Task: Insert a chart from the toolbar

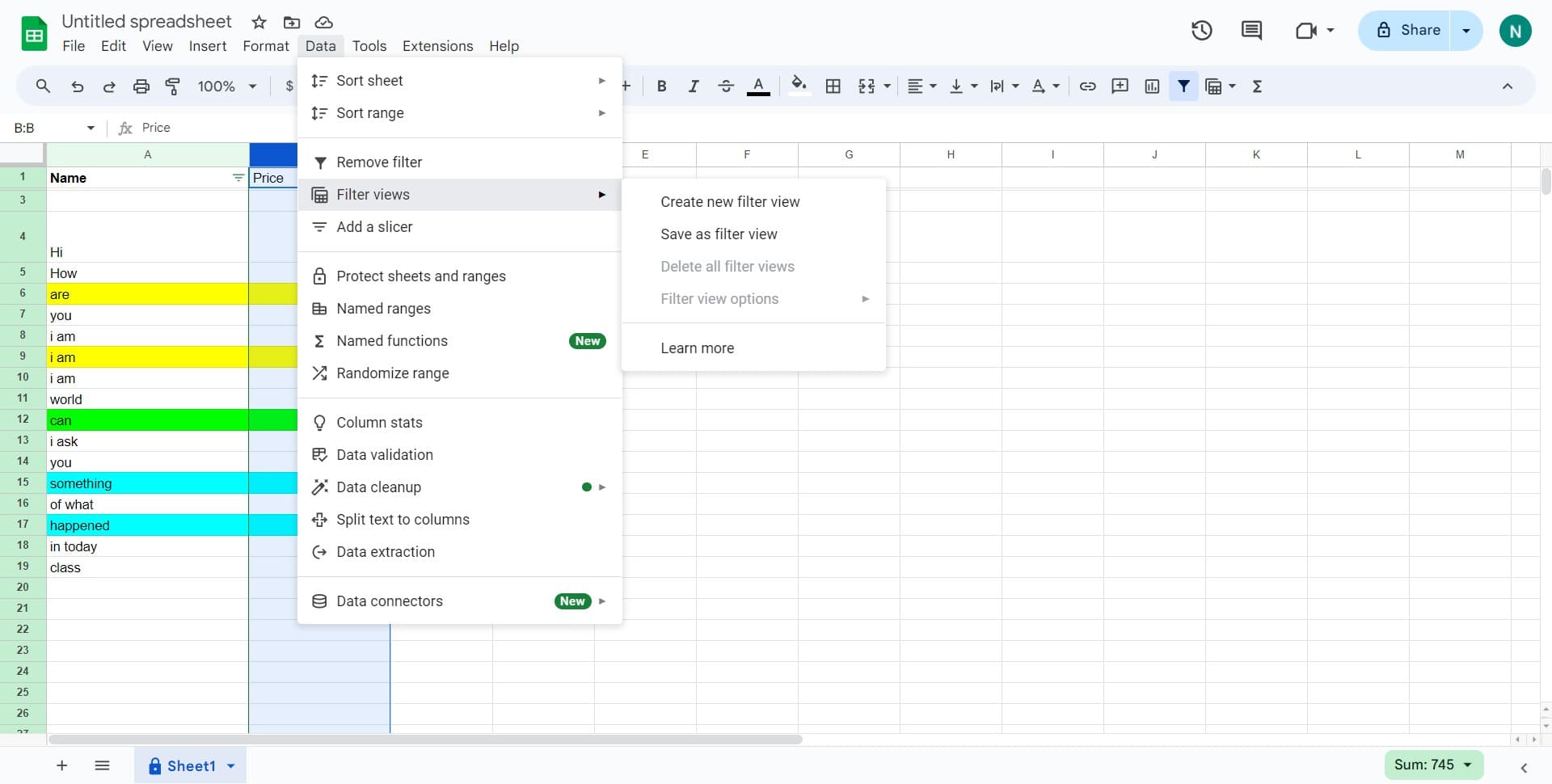Action: (1152, 86)
